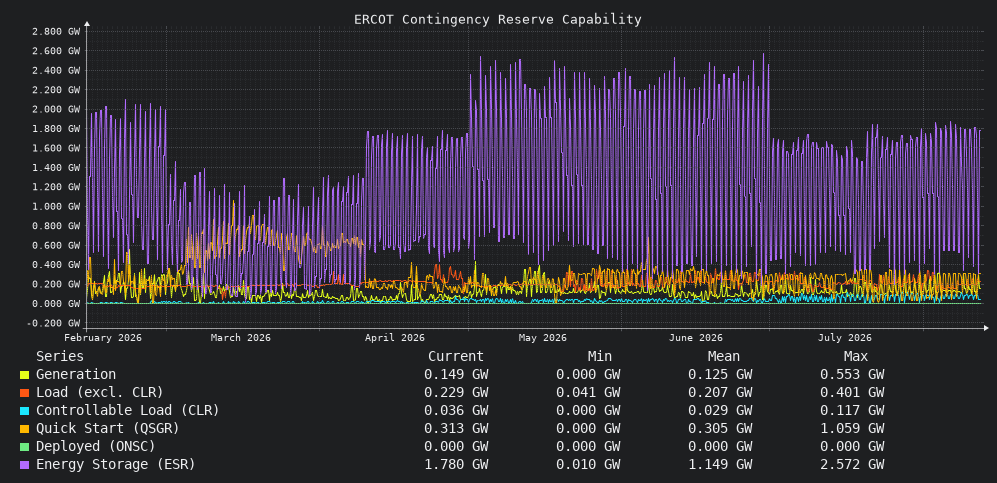Click Energy Storage min value 0.010 GW

588,464
